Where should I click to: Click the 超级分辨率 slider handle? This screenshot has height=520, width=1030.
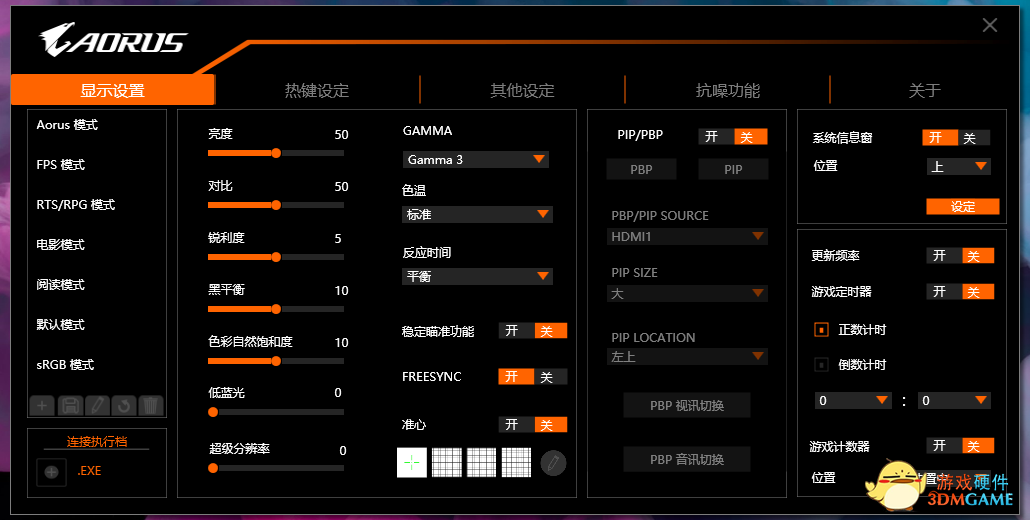tap(213, 468)
